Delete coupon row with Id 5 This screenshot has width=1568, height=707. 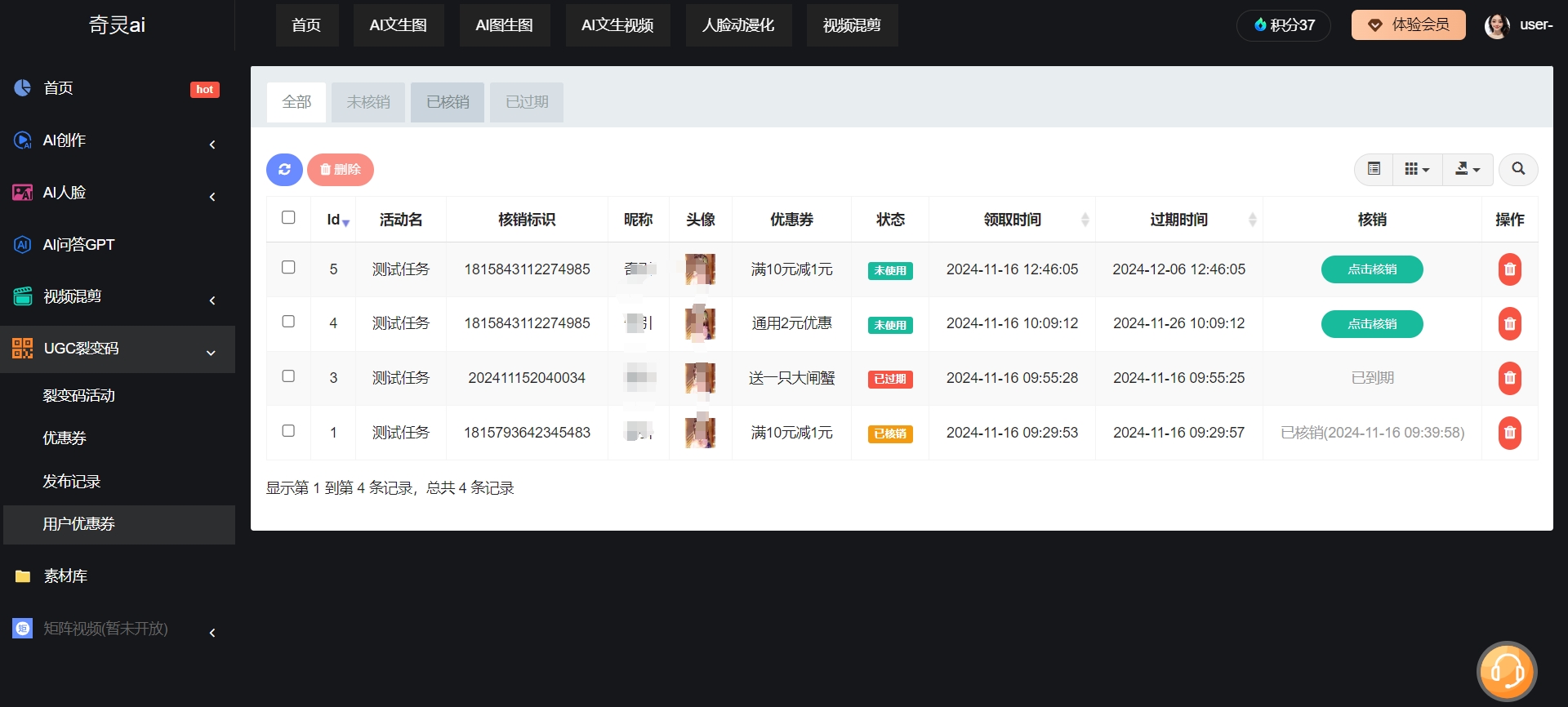point(1509,269)
